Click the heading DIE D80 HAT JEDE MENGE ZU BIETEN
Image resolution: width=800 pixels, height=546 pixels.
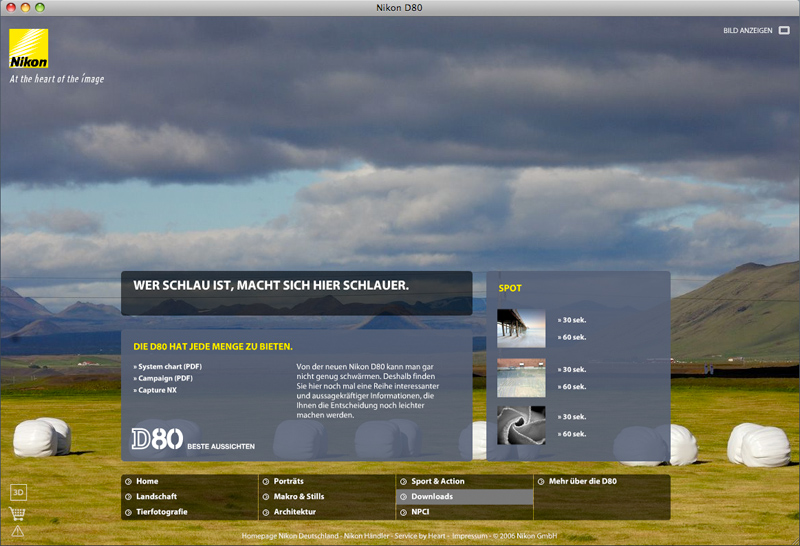[213, 346]
